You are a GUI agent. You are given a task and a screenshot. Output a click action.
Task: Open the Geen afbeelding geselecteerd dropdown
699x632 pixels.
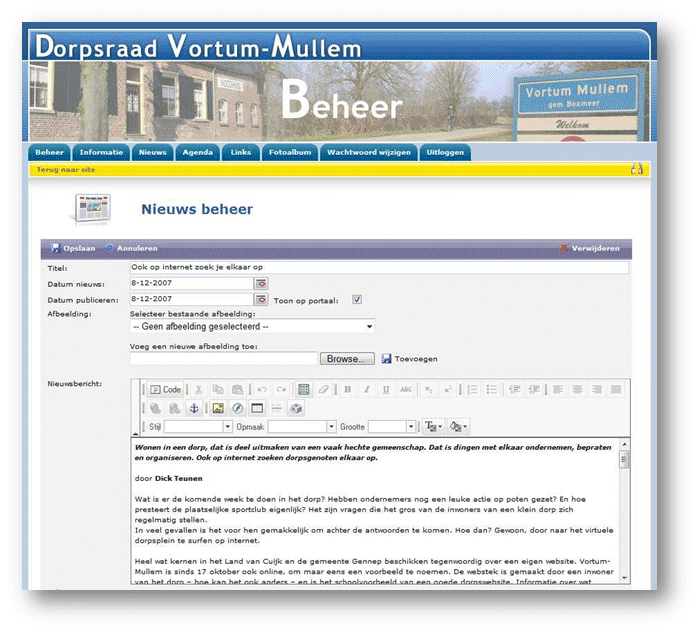(x=252, y=326)
